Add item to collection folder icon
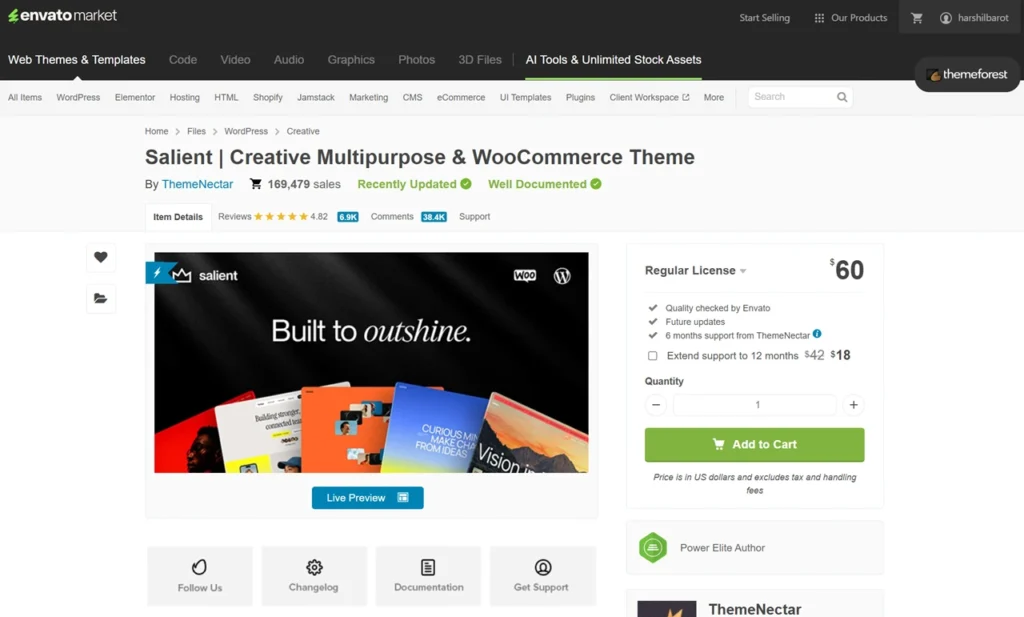This screenshot has width=1024, height=617. (x=101, y=298)
